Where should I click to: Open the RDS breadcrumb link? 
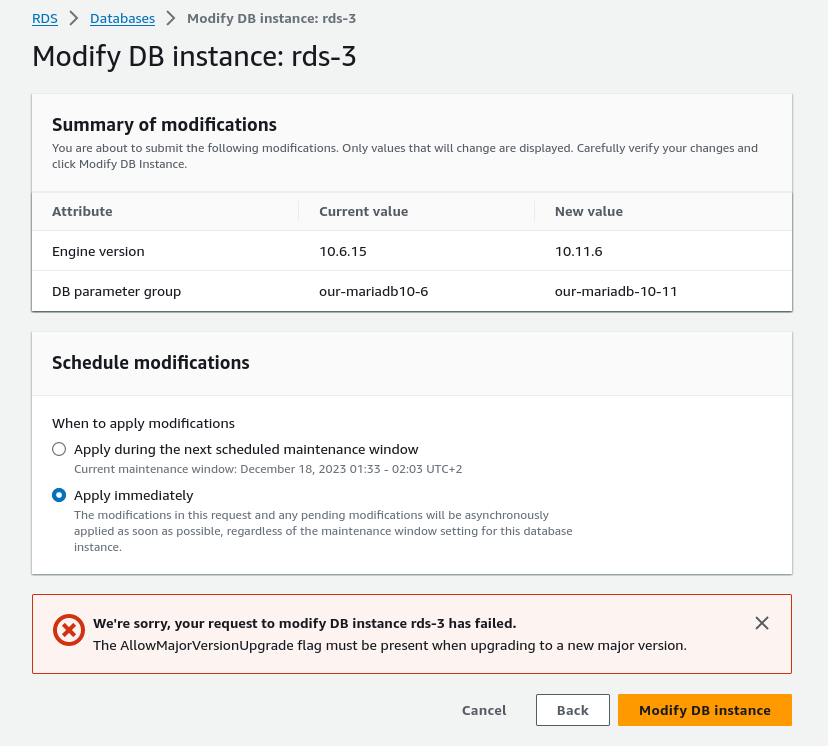coord(45,18)
